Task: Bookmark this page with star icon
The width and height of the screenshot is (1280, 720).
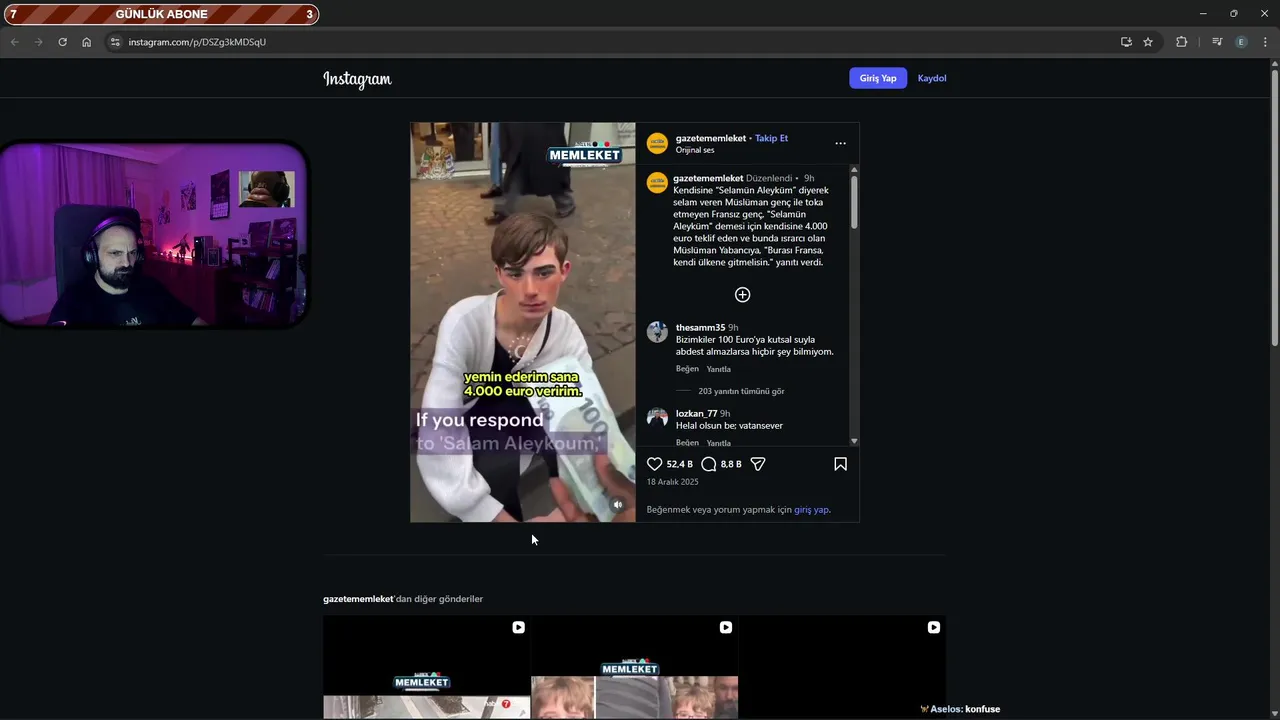Action: coord(1148,42)
